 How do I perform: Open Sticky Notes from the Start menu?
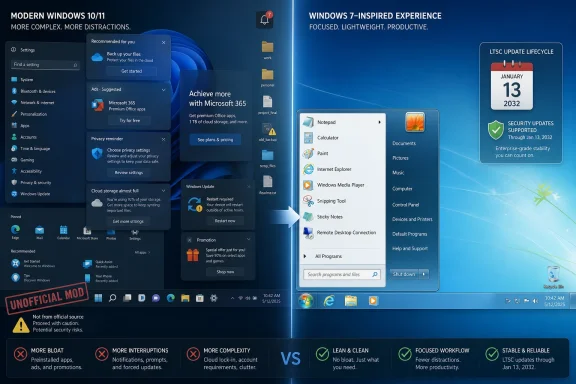[323, 217]
